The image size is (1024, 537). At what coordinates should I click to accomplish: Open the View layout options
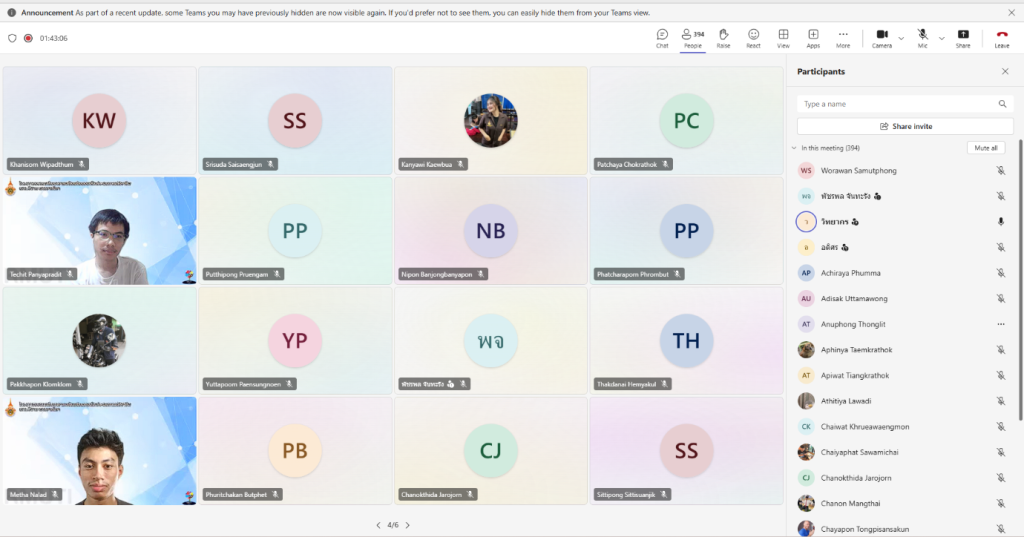coord(783,38)
